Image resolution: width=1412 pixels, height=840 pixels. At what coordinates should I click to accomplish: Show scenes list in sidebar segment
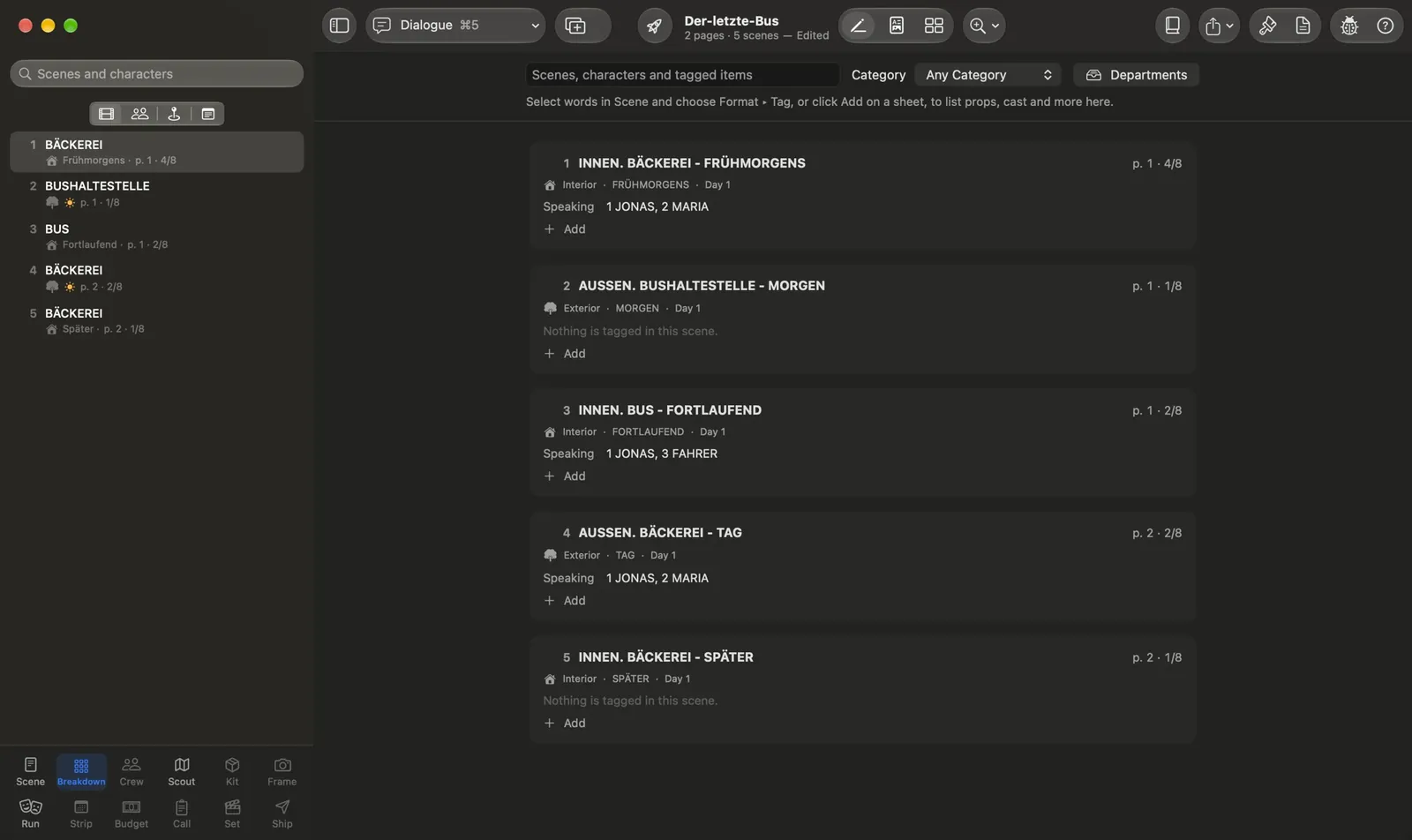click(107, 114)
